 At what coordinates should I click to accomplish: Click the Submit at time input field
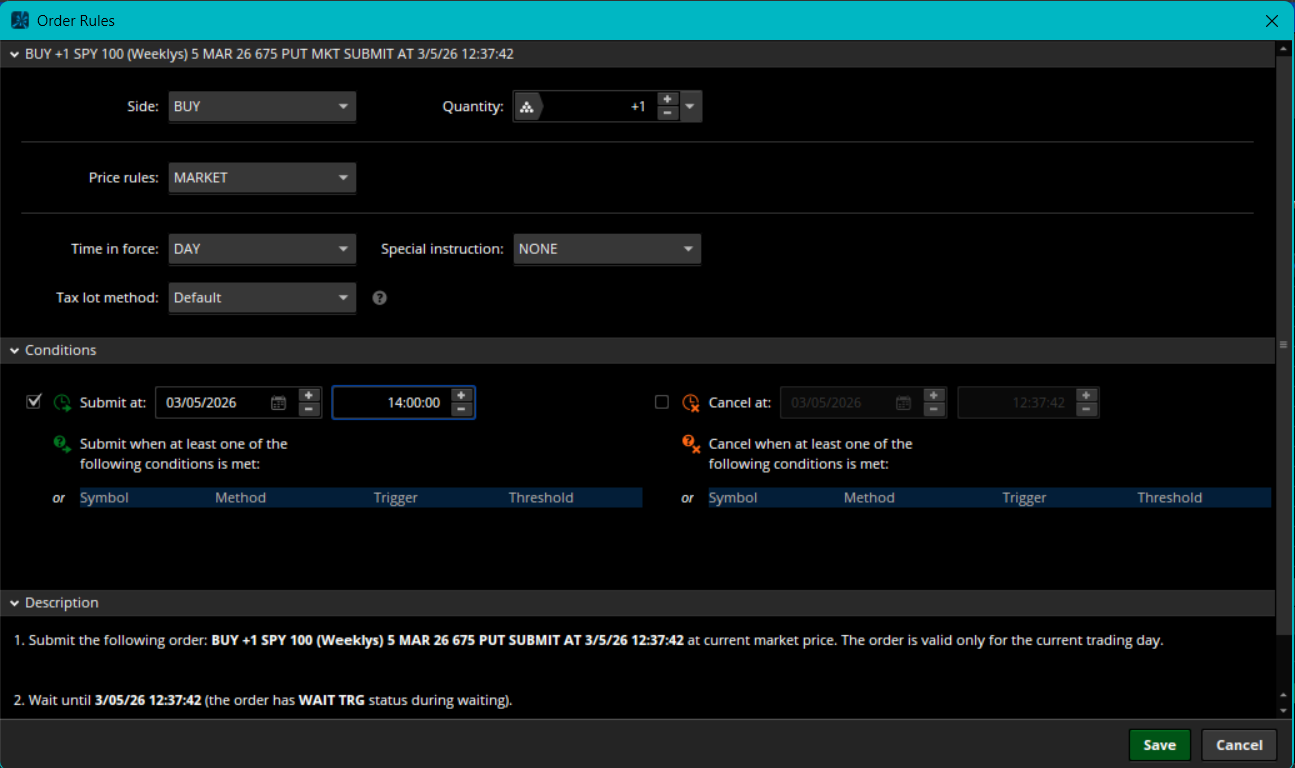pyautogui.click(x=392, y=403)
